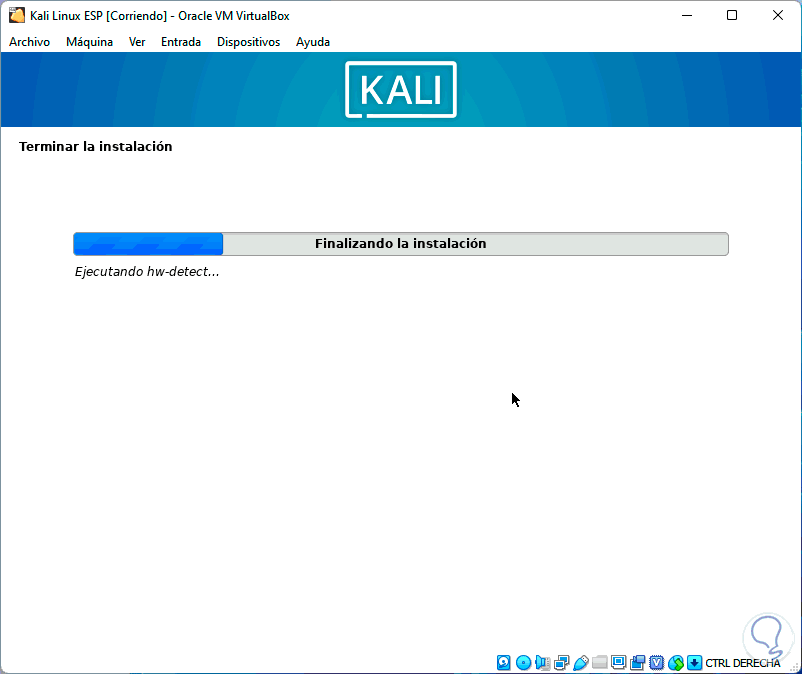The width and height of the screenshot is (802, 674).
Task: Click the recording status icon
Action: coord(637,663)
